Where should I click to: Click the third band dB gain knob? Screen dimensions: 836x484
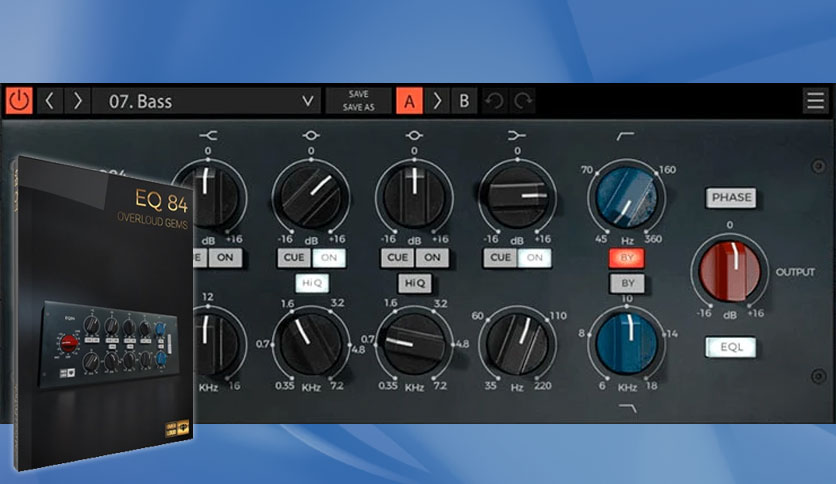[x=414, y=197]
